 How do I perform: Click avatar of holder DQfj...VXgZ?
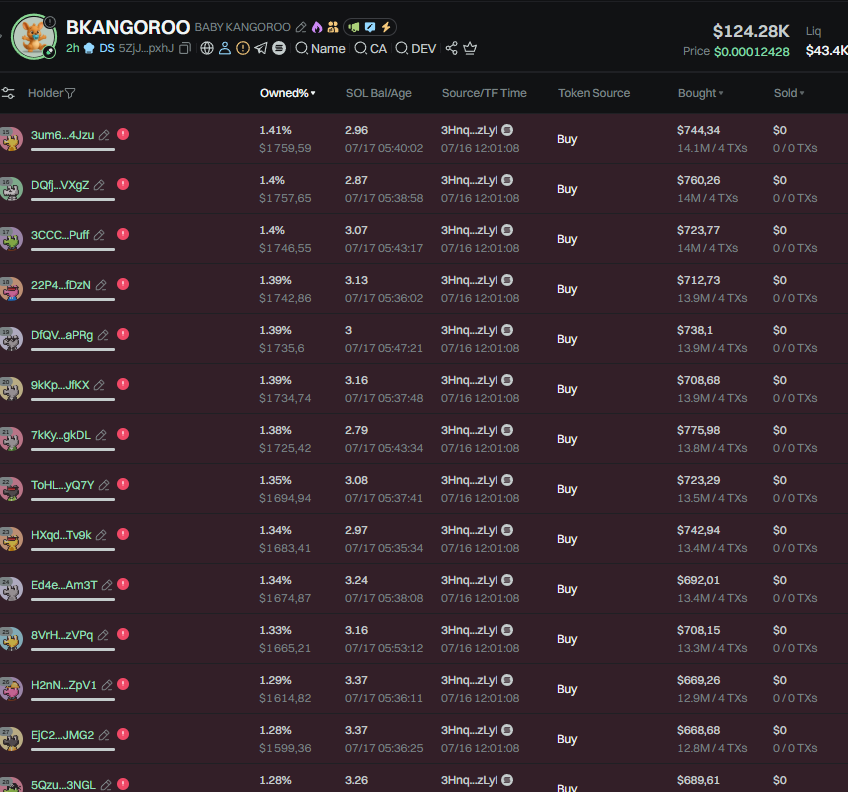(11, 189)
